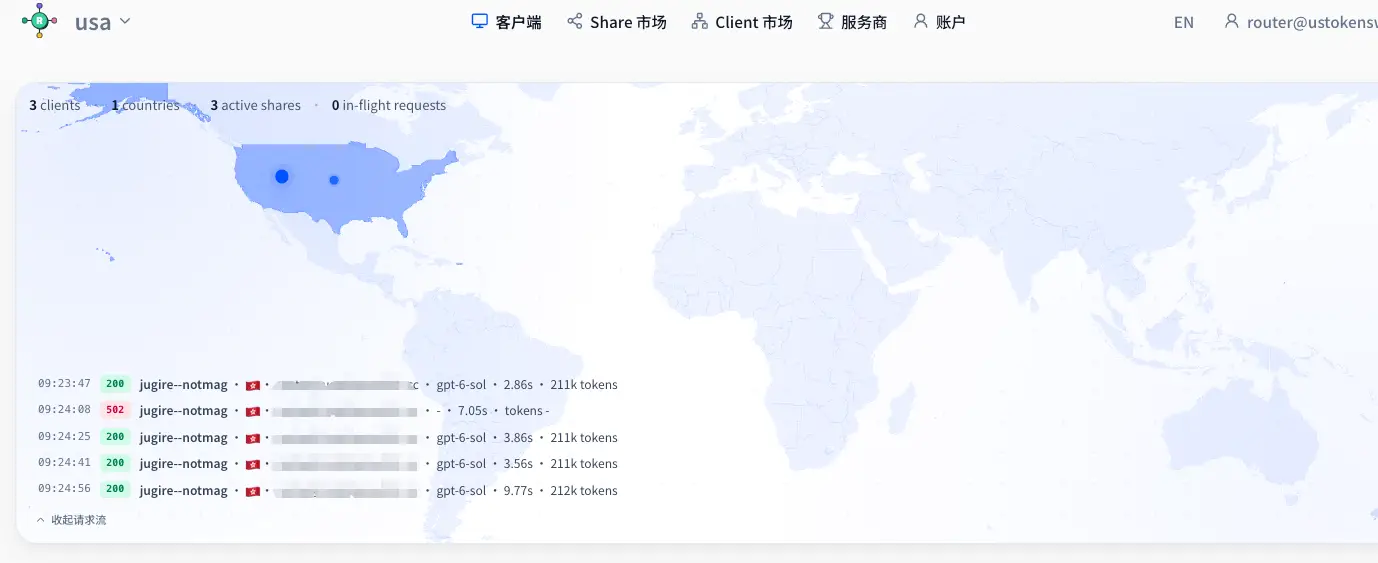The height and width of the screenshot is (563, 1378).
Task: Click the "3 active shares" stat
Action: pyautogui.click(x=256, y=105)
